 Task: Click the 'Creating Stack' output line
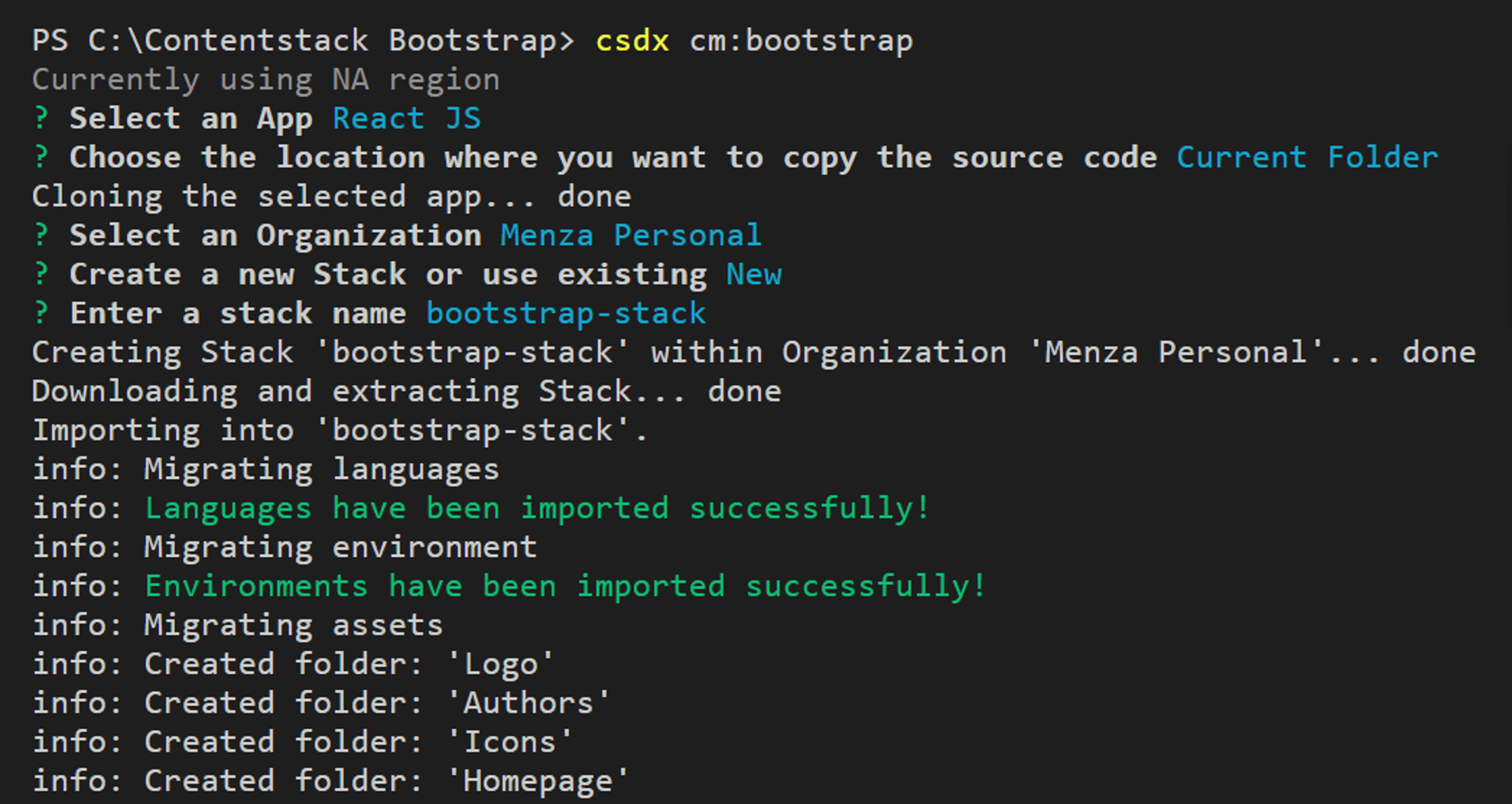754,353
